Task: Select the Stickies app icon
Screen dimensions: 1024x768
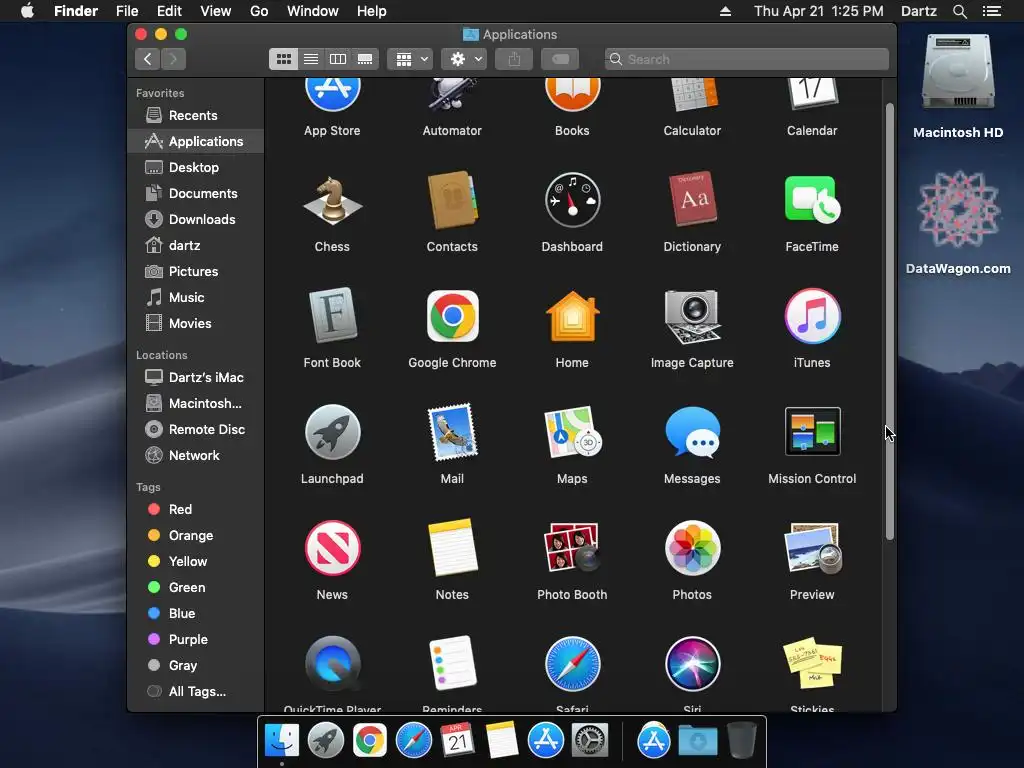Action: pyautogui.click(x=812, y=664)
